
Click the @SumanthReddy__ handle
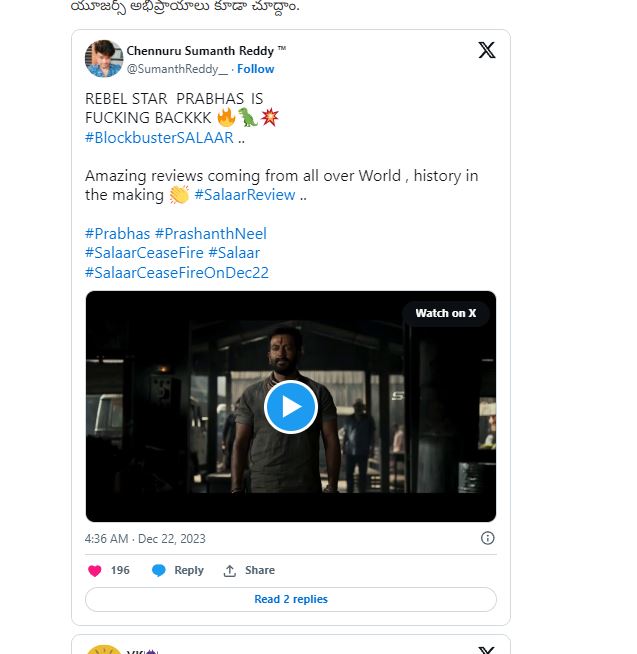177,69
